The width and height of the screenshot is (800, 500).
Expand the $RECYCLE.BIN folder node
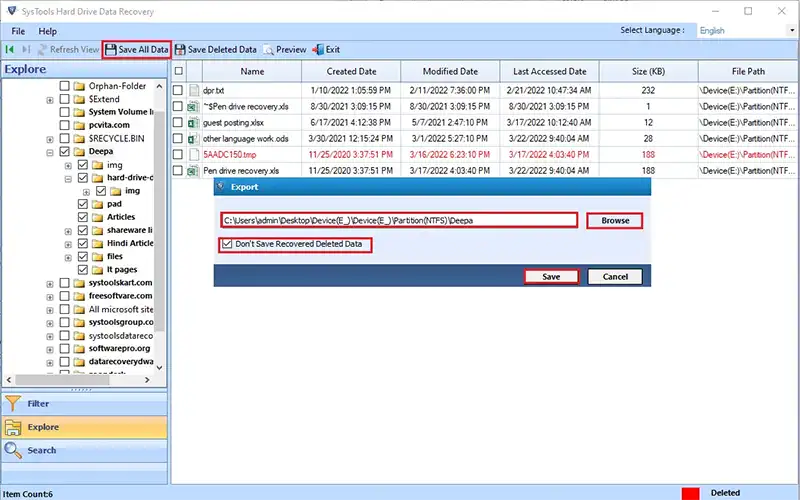pyautogui.click(x=50, y=139)
